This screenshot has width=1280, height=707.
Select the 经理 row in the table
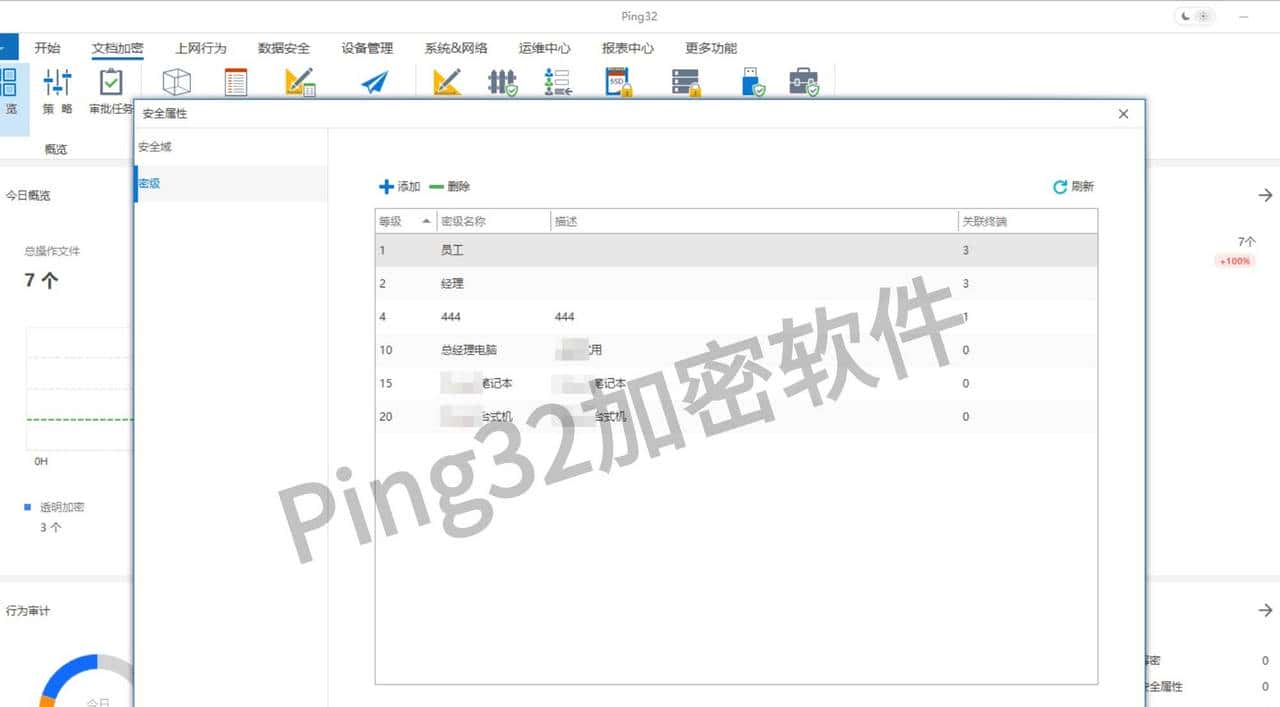[600, 283]
